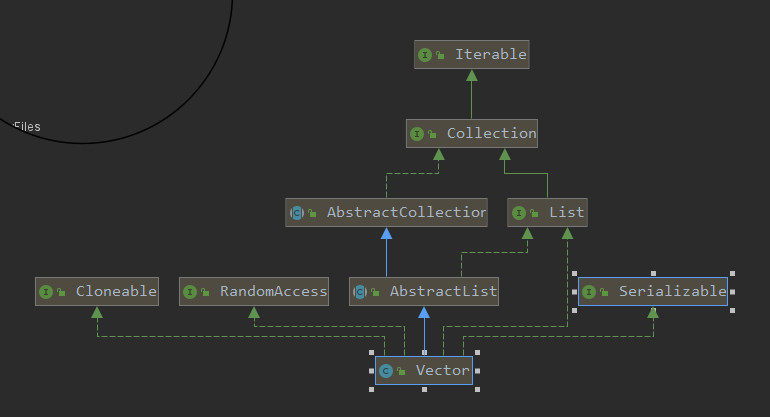Click the abstract class icon on AbstractList

pyautogui.click(x=359, y=292)
